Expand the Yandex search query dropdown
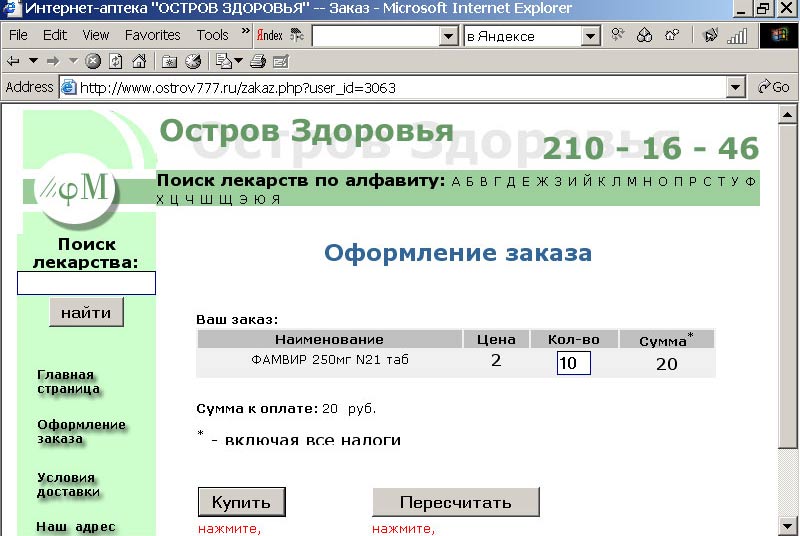The width and height of the screenshot is (800, 536). click(x=448, y=36)
